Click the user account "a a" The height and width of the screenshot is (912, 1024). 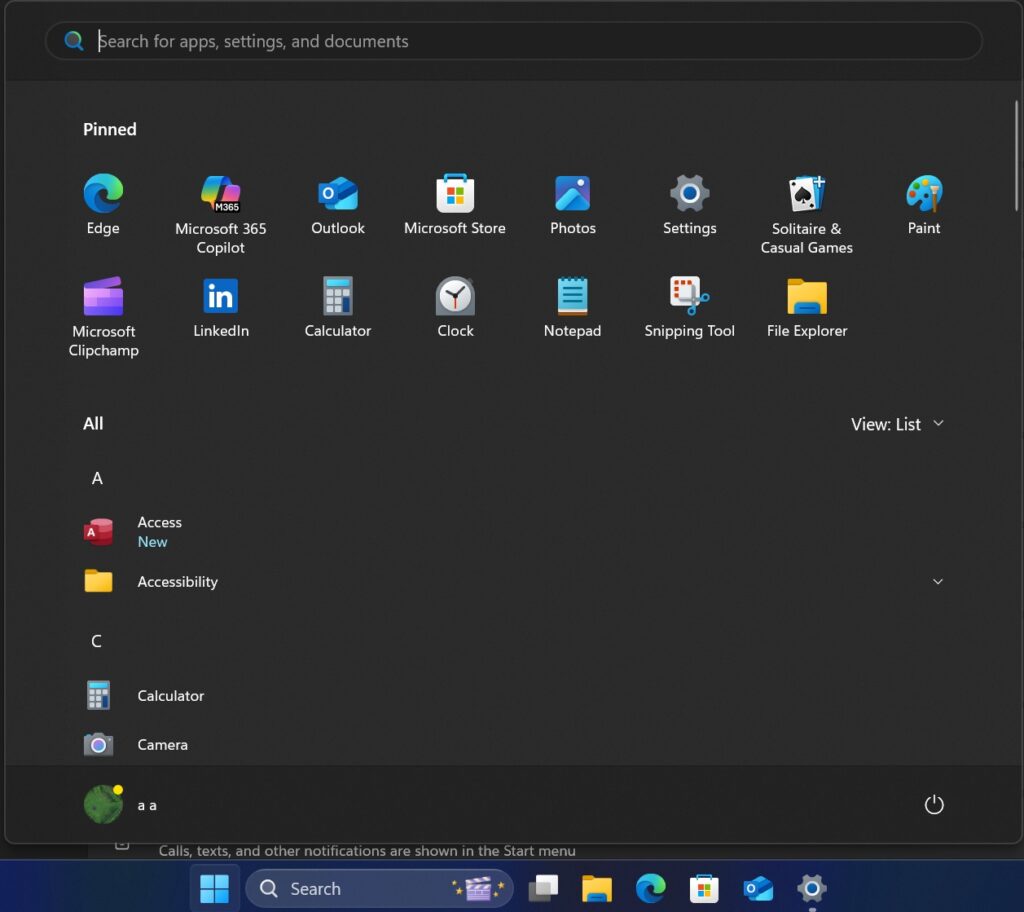[x=125, y=804]
